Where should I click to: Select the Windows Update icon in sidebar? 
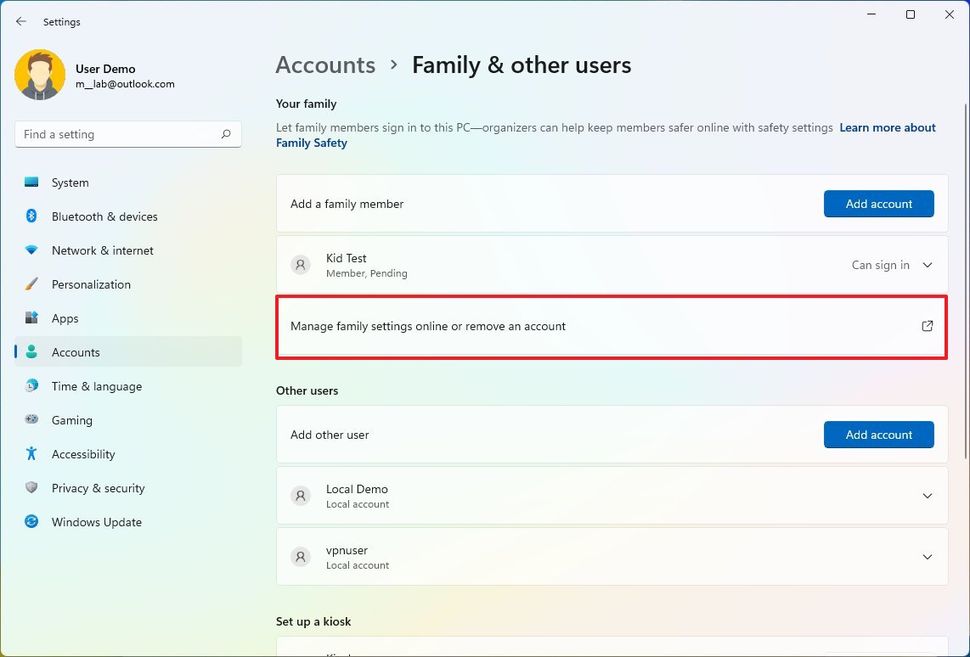pos(32,522)
